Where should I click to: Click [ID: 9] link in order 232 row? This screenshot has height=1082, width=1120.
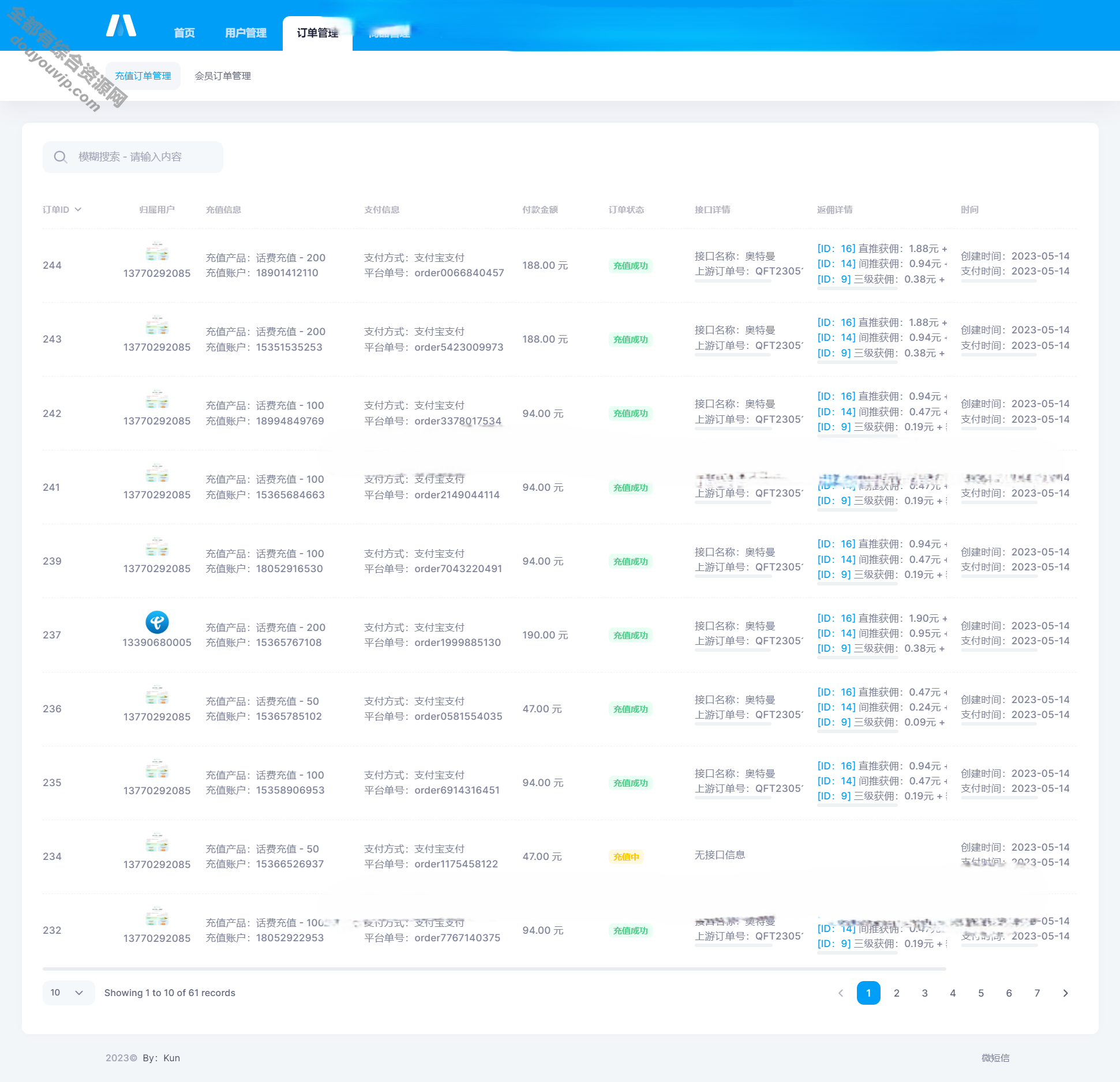[x=834, y=944]
